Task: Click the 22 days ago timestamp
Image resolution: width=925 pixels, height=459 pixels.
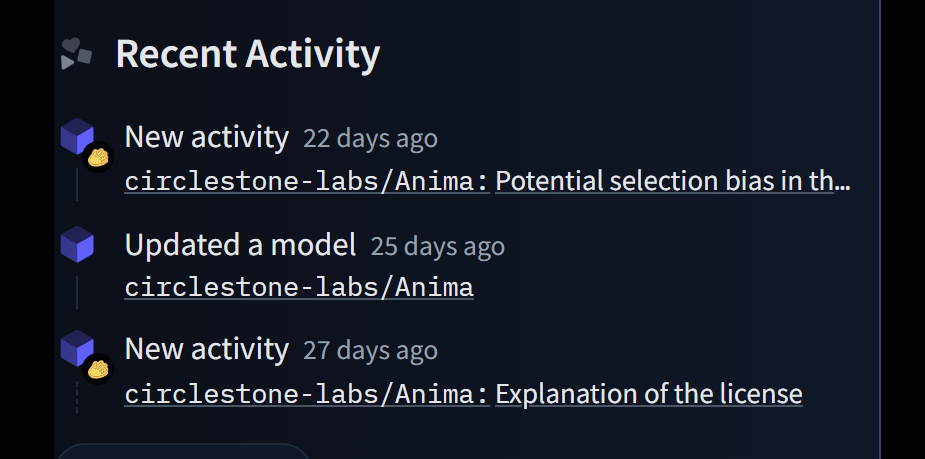Action: coord(370,138)
